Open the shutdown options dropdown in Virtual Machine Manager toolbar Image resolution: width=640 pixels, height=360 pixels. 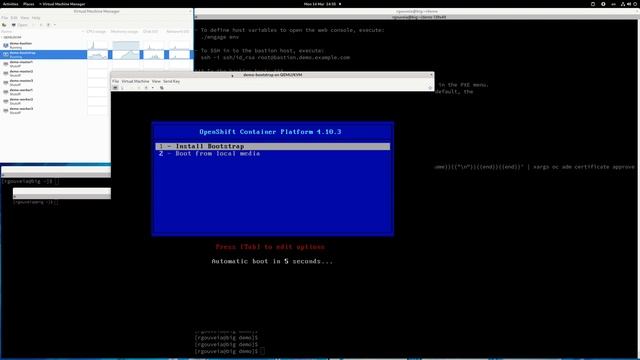tap(55, 25)
